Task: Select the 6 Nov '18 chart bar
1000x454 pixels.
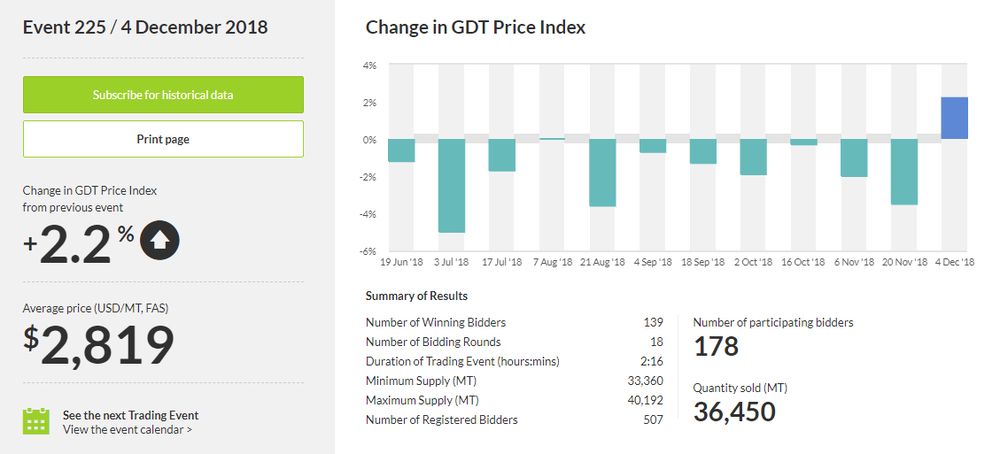Action: click(x=854, y=158)
